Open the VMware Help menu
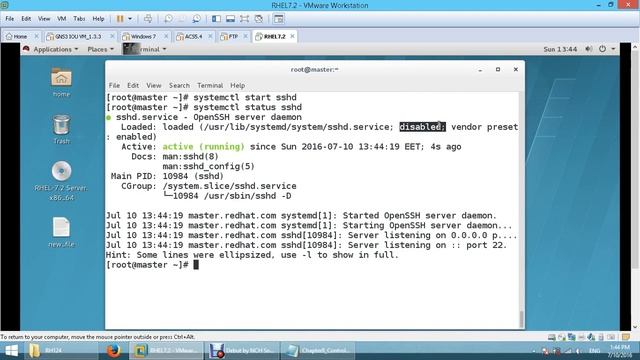Screen dimensions: 640x360 [x=98, y=19]
